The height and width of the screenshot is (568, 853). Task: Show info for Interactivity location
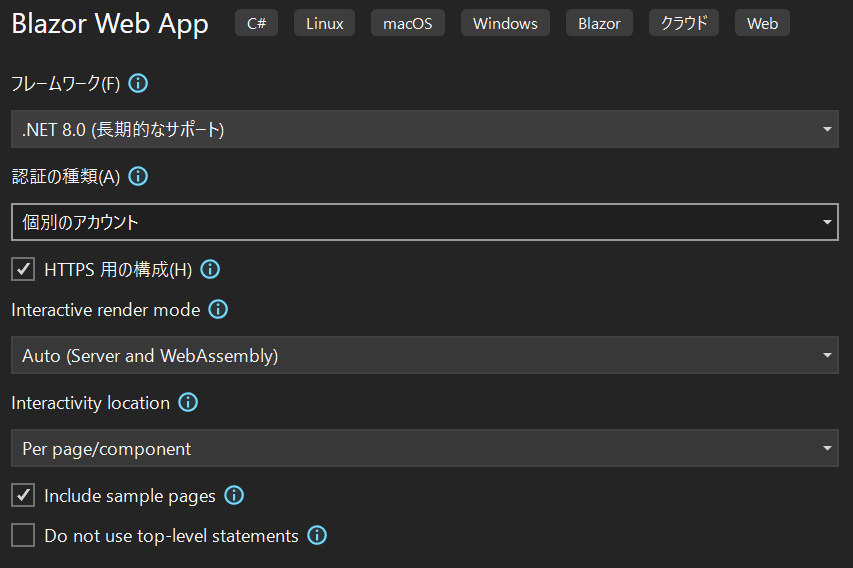click(x=188, y=403)
